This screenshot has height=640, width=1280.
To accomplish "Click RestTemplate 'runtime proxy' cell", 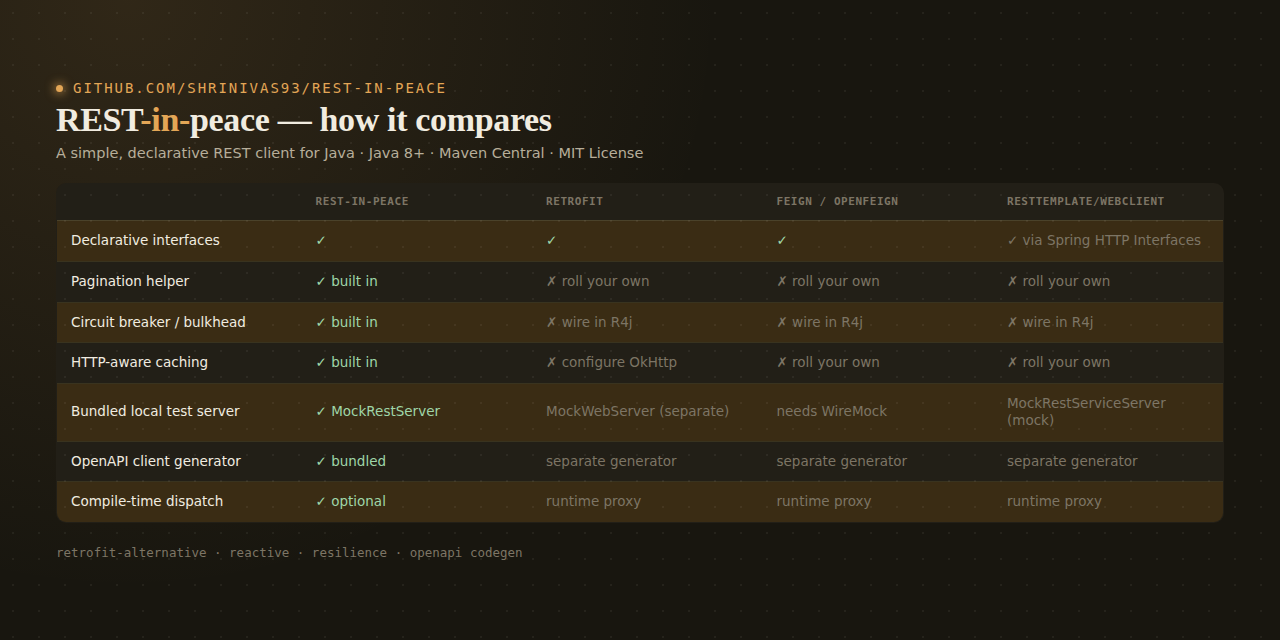I will (x=1054, y=501).
